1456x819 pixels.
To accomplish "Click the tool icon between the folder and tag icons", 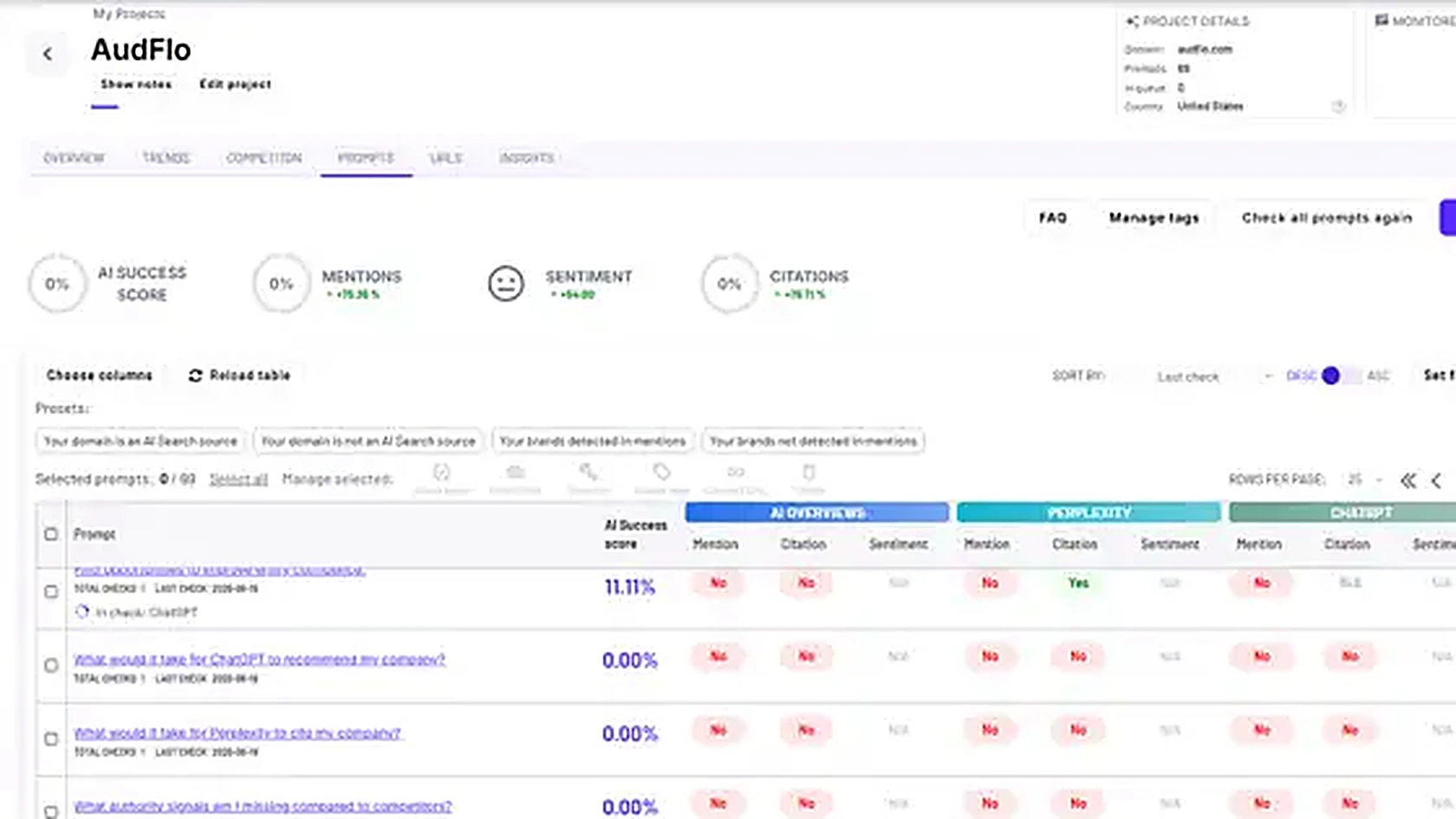I will [588, 472].
